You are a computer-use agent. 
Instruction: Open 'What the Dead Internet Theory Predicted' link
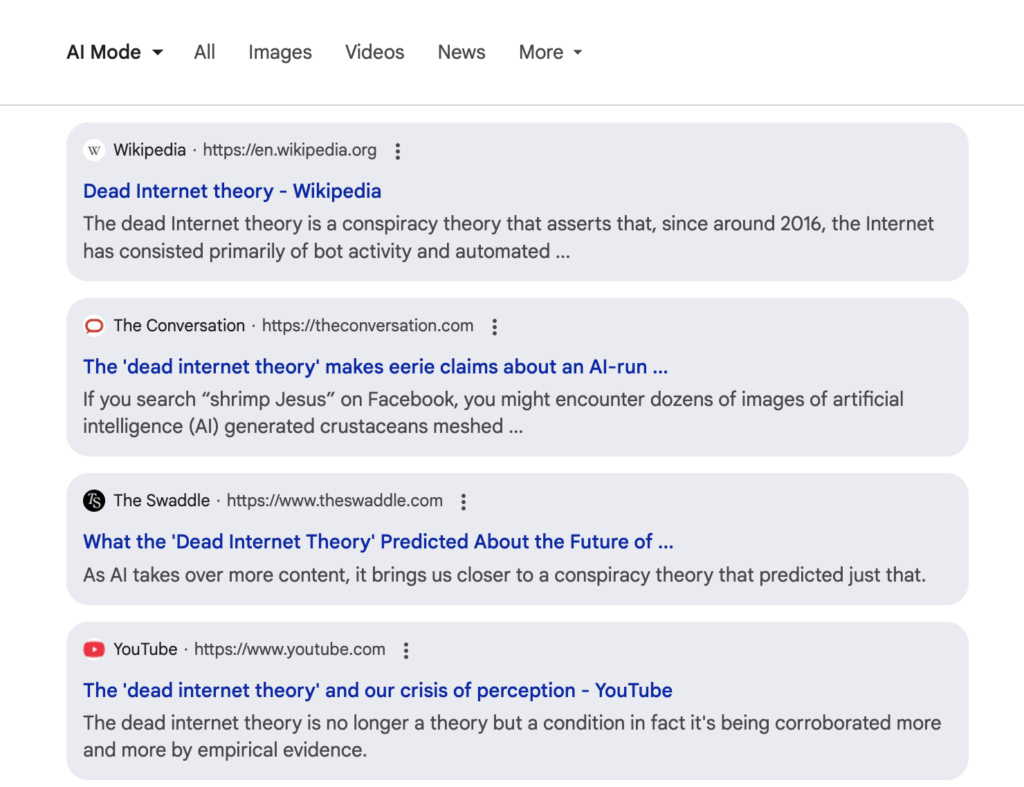pos(378,541)
